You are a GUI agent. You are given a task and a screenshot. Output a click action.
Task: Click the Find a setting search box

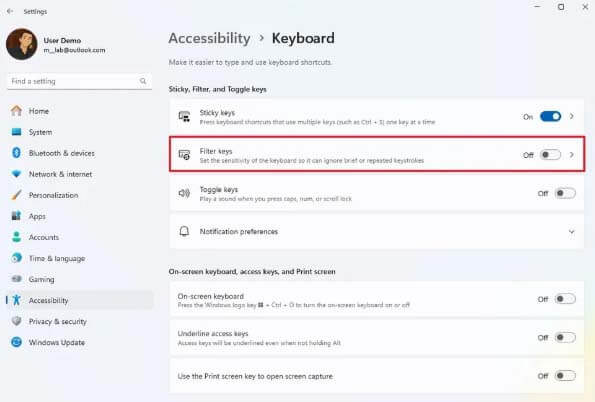point(79,81)
